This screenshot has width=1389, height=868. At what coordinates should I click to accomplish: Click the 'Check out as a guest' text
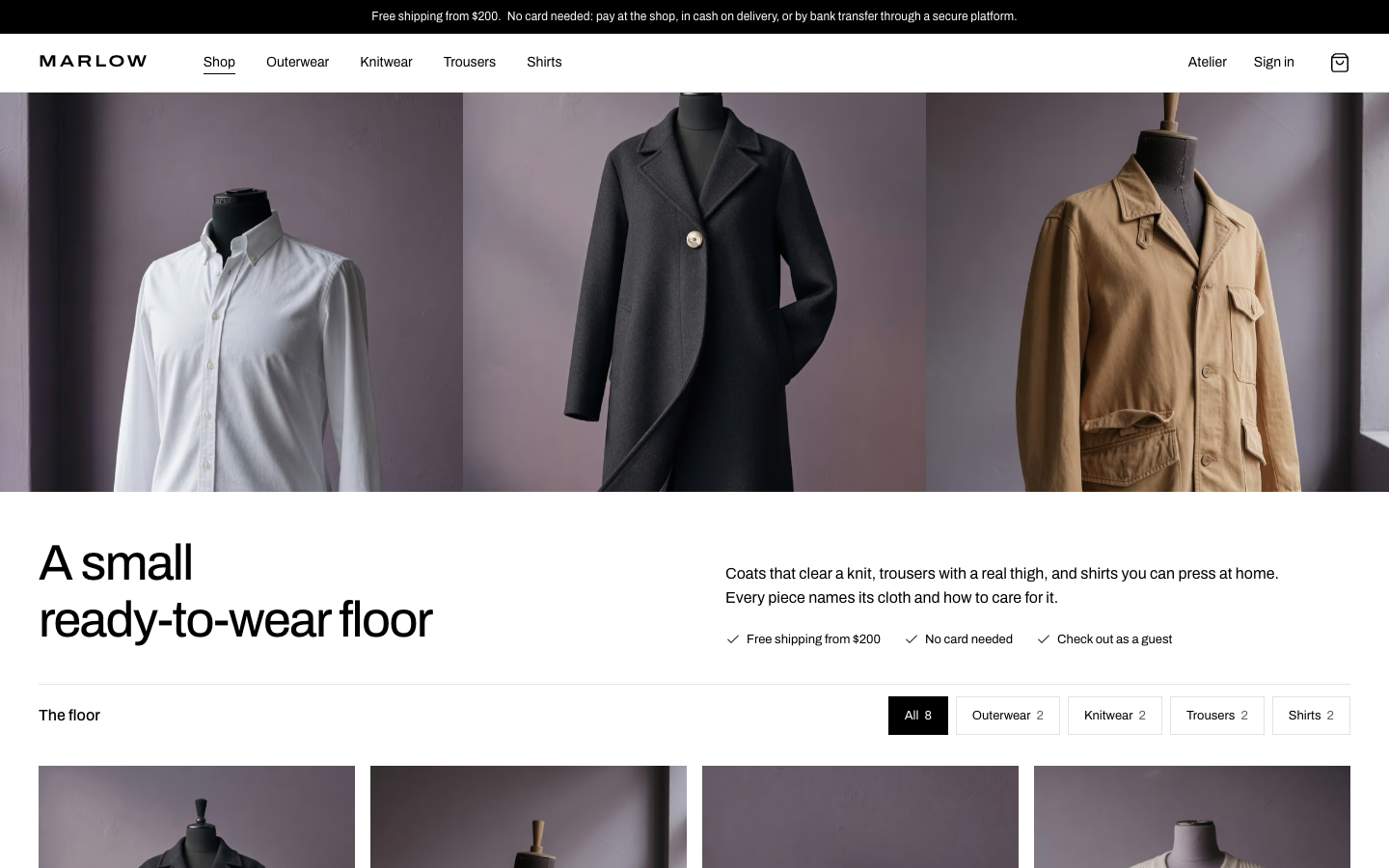point(1114,639)
